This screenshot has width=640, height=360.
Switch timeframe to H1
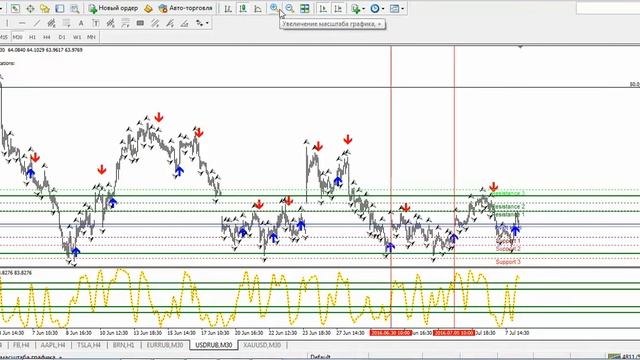pyautogui.click(x=32, y=37)
